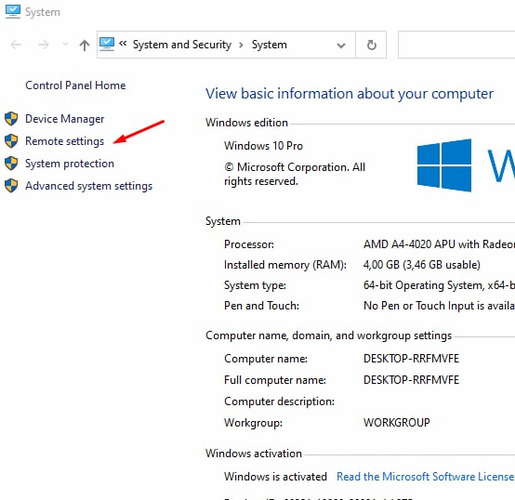This screenshot has height=500, width=515.
Task: Expand the address bar history dropdown
Action: pos(341,45)
